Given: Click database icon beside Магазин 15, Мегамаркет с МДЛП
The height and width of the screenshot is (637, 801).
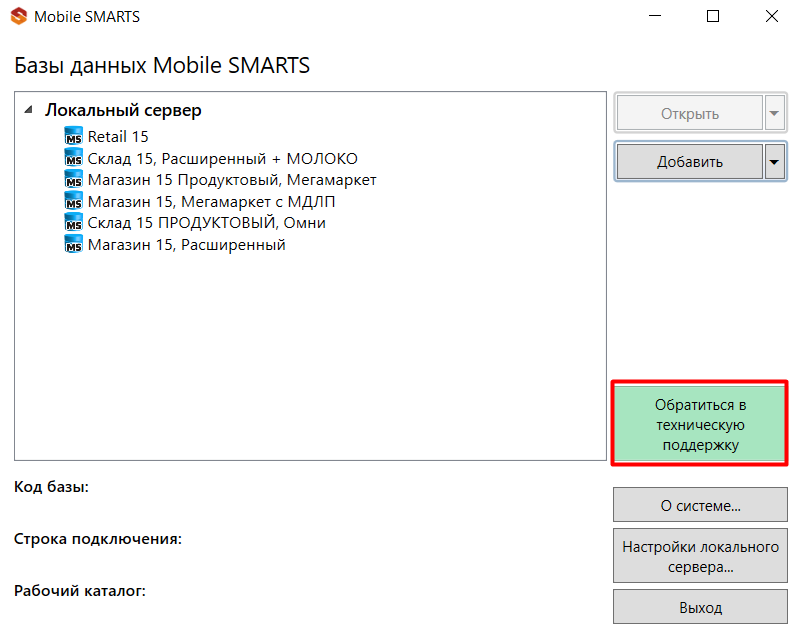Looking at the screenshot, I should click(x=74, y=201).
